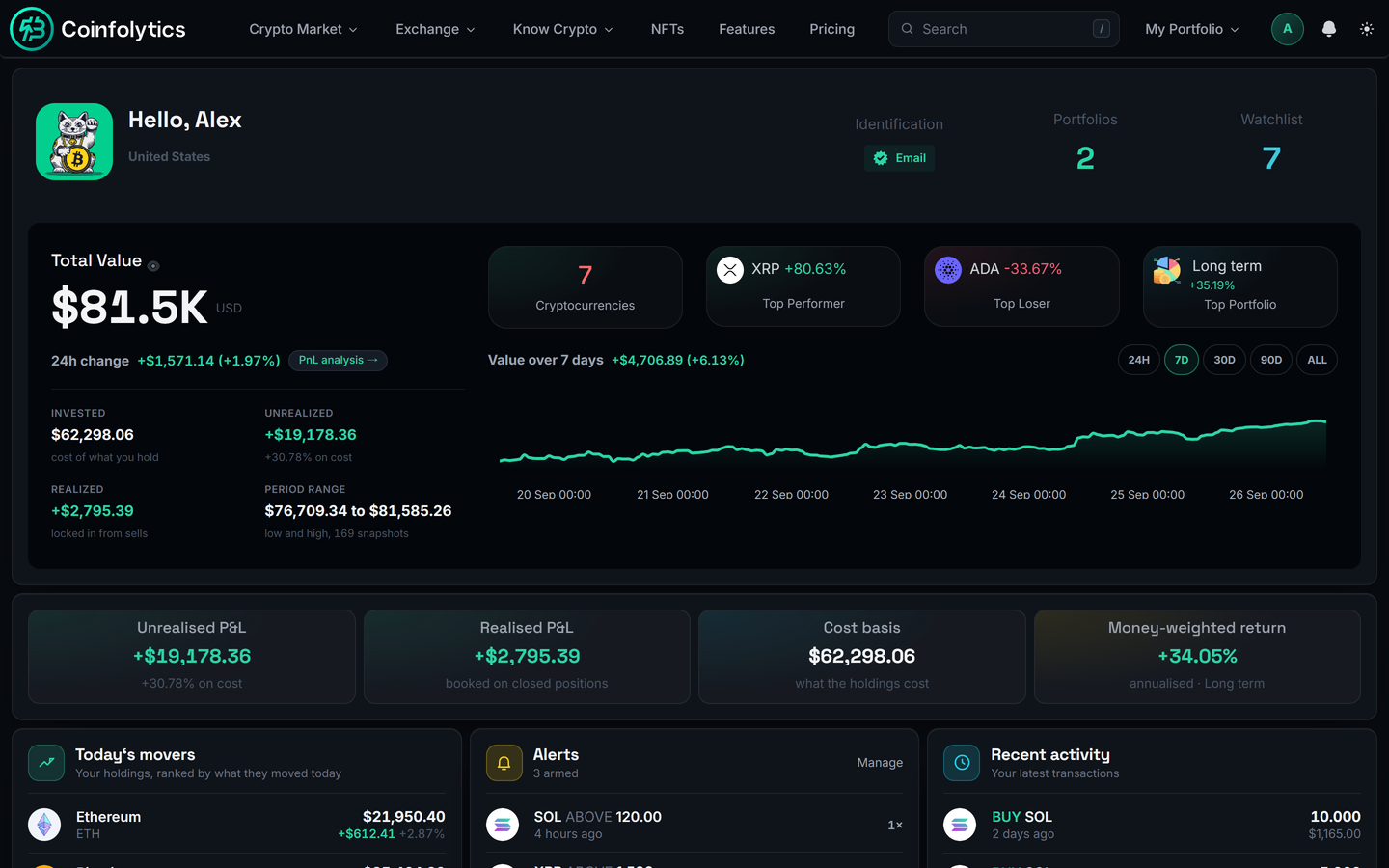Open the Features menu item
The width and height of the screenshot is (1389, 868).
[x=747, y=29]
